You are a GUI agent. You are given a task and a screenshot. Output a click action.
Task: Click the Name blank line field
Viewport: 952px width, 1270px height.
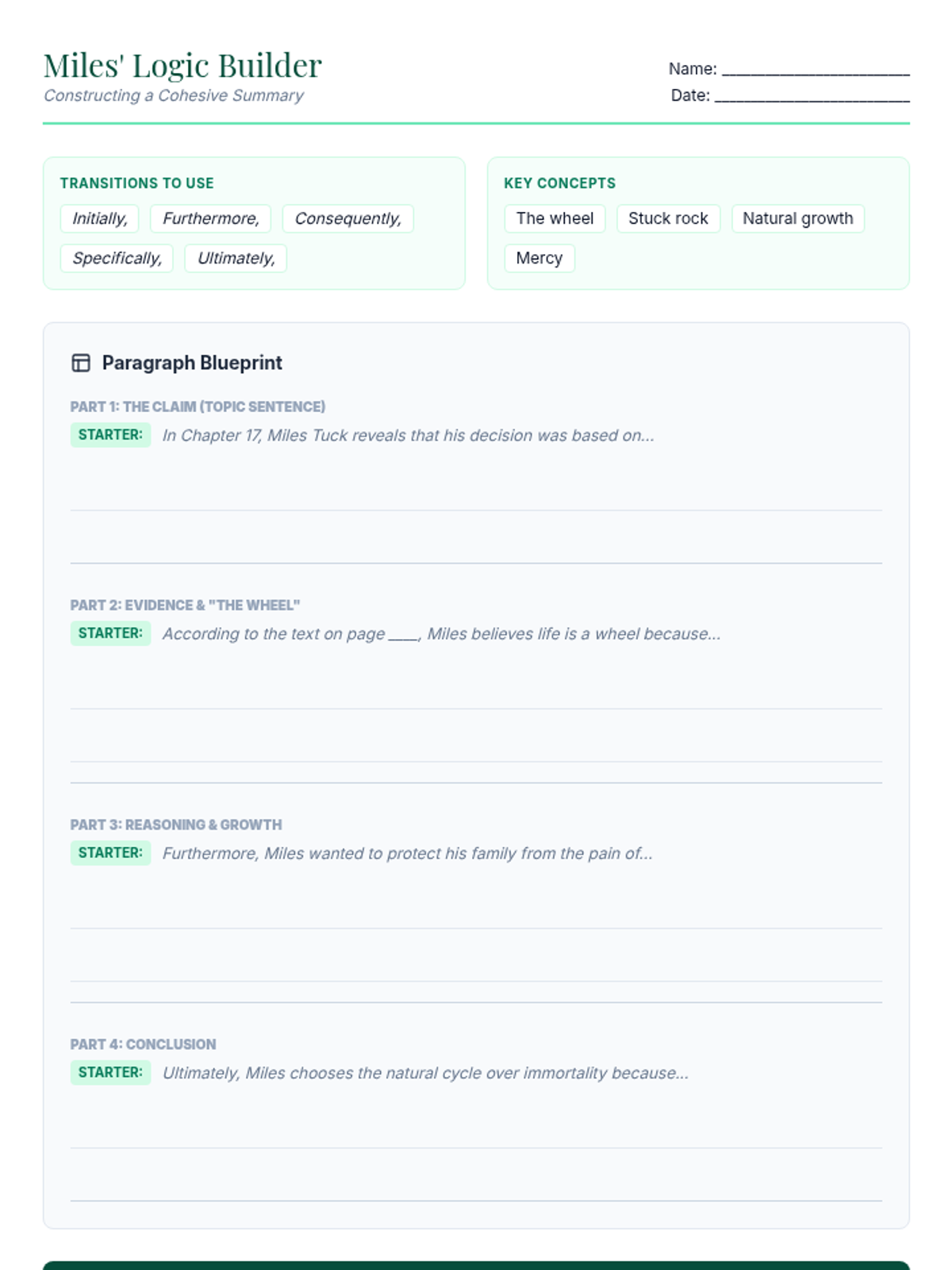tap(816, 70)
